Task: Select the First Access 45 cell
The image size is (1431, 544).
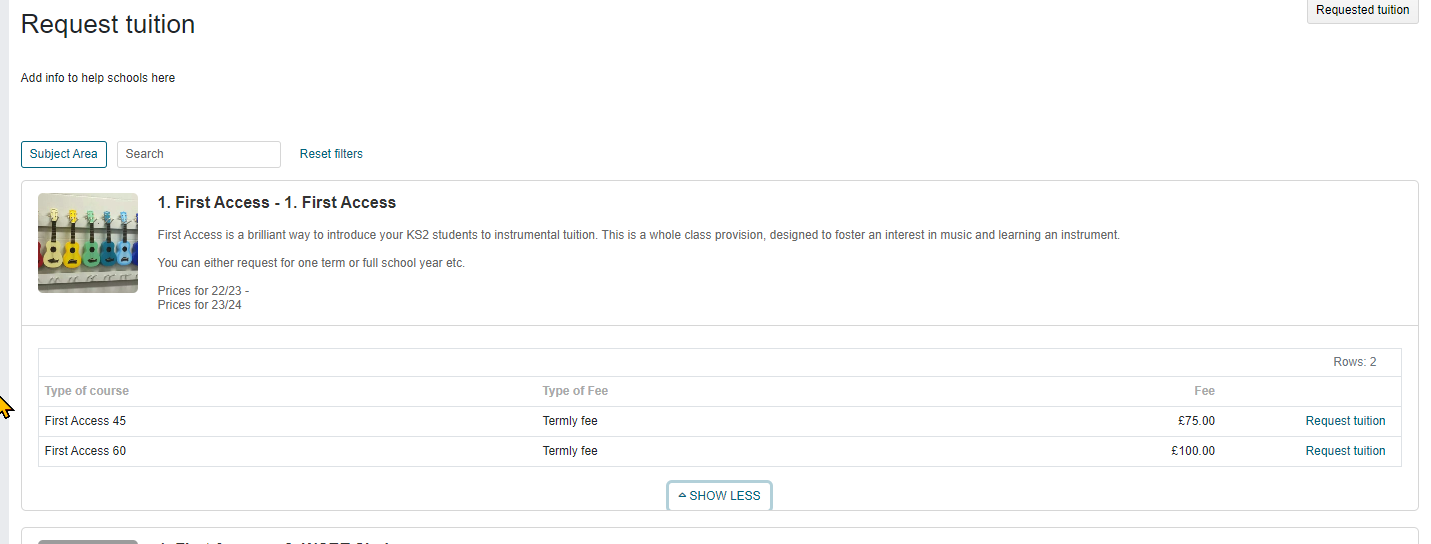Action: pyautogui.click(x=85, y=421)
